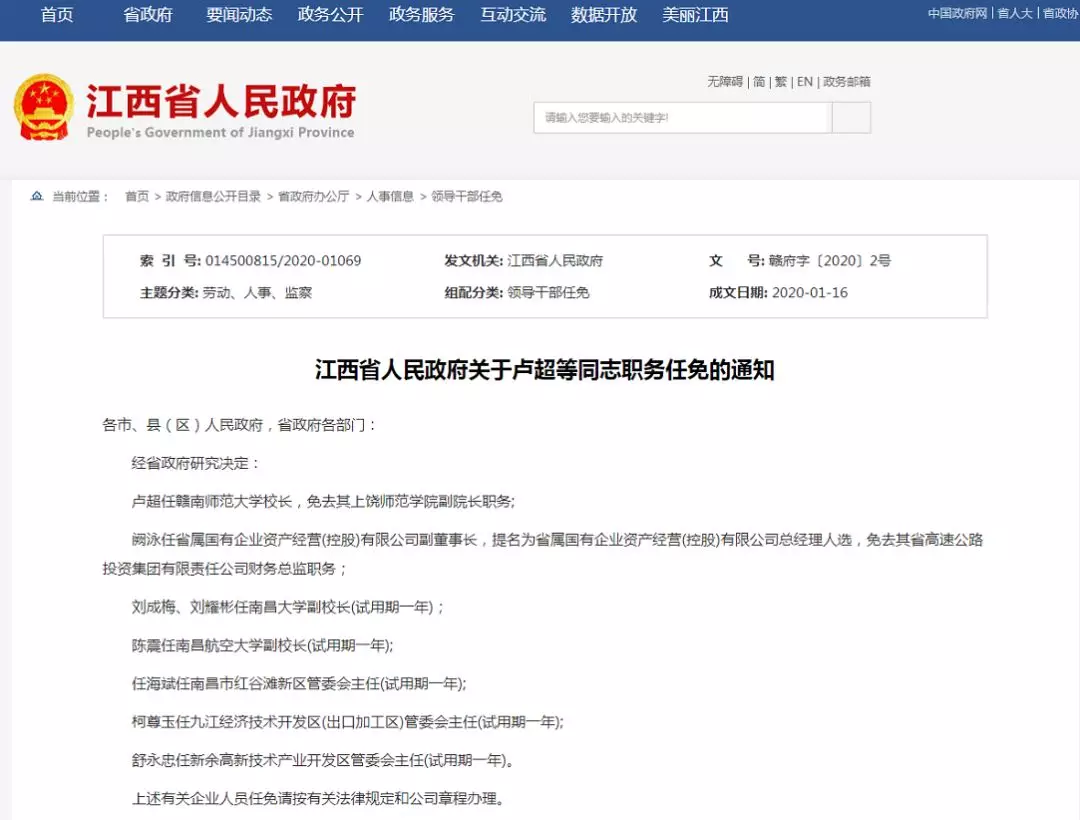Select 要闻动态 in the top navigation
The width and height of the screenshot is (1080, 820).
click(237, 17)
